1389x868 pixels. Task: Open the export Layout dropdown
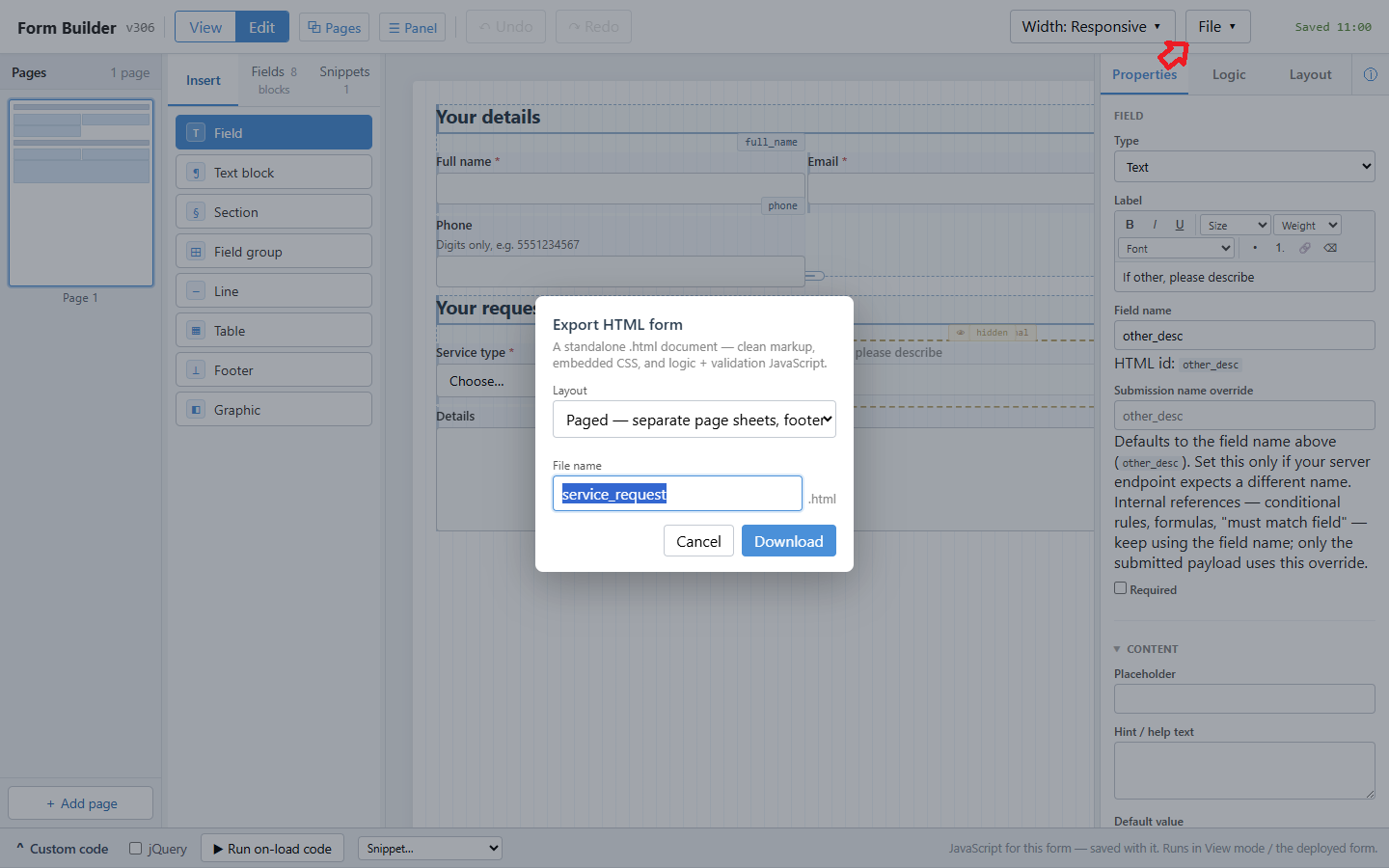click(694, 420)
